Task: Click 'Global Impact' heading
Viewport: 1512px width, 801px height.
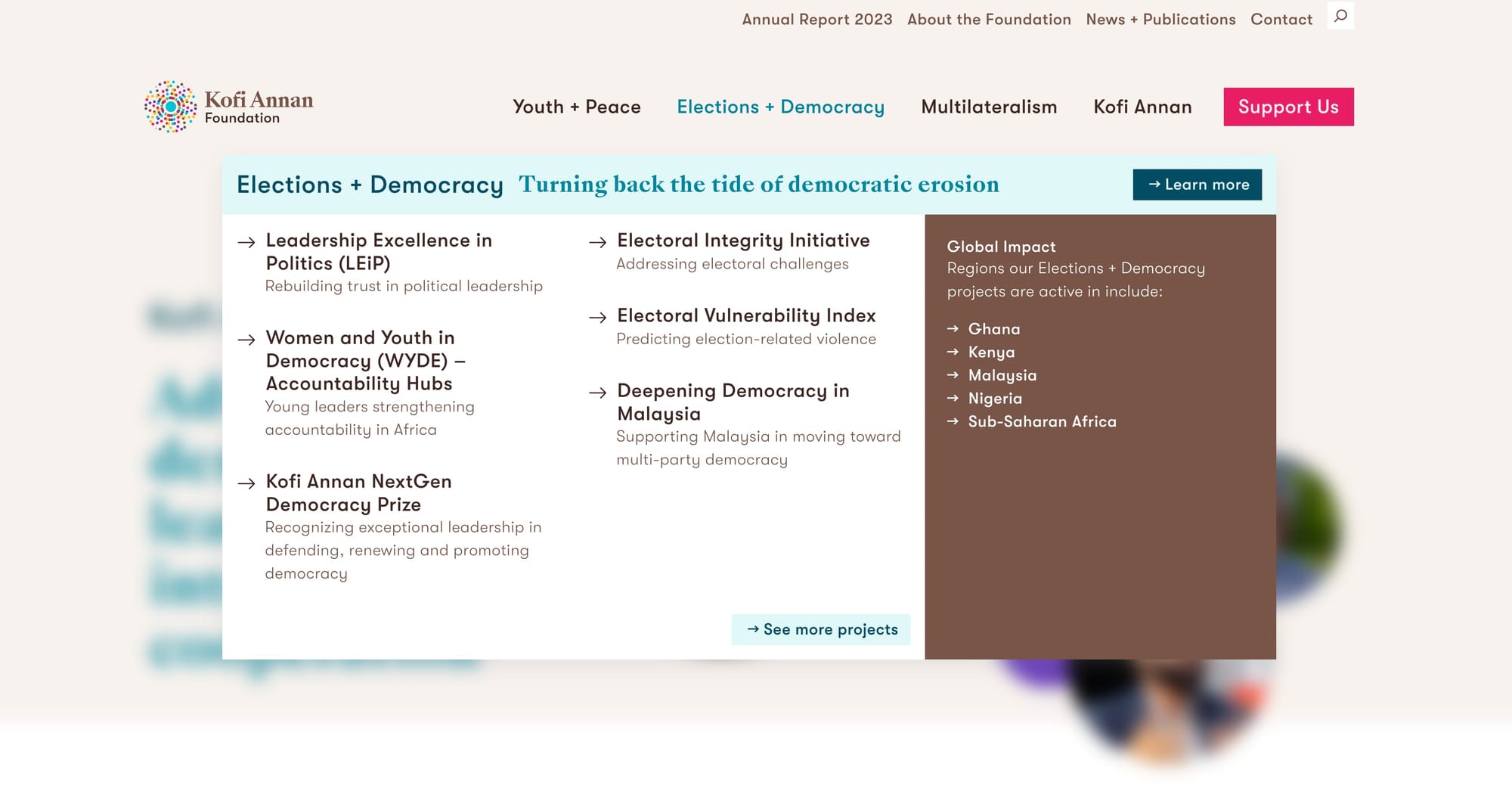Action: (1001, 247)
